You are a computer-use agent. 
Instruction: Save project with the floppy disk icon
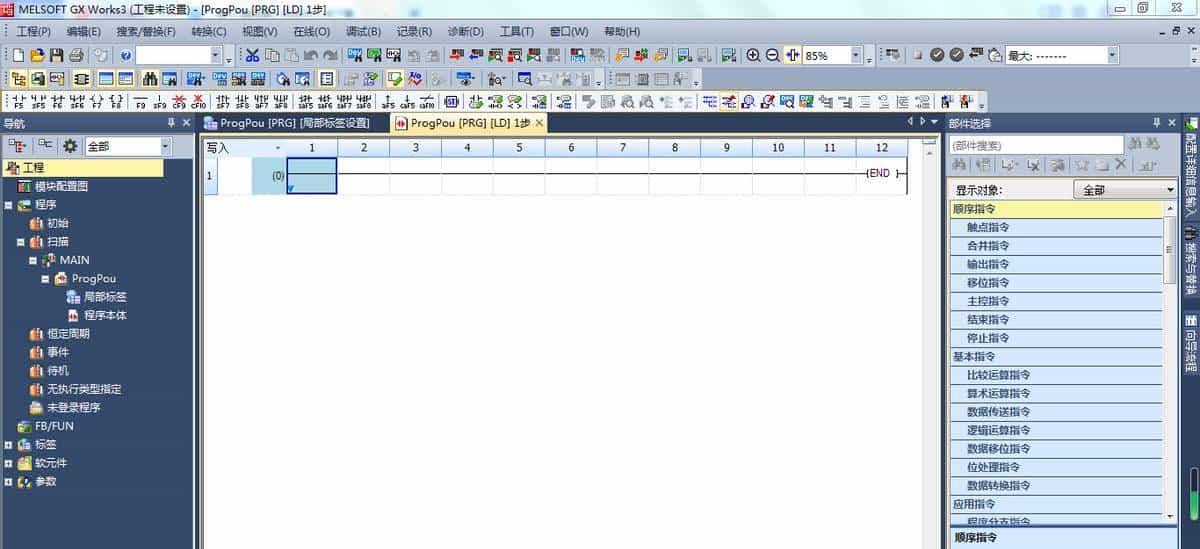pos(56,55)
